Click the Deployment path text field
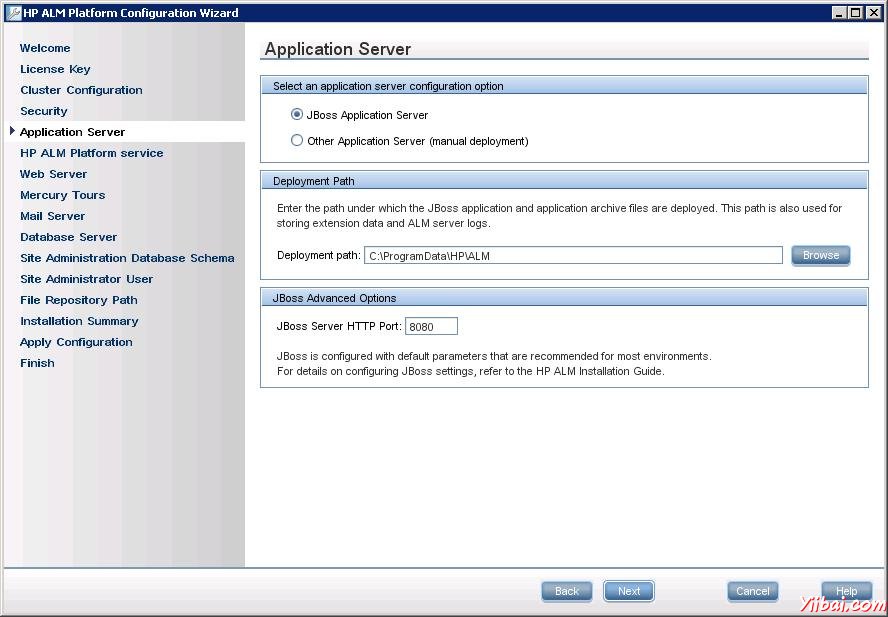Image resolution: width=888 pixels, height=617 pixels. coord(572,256)
